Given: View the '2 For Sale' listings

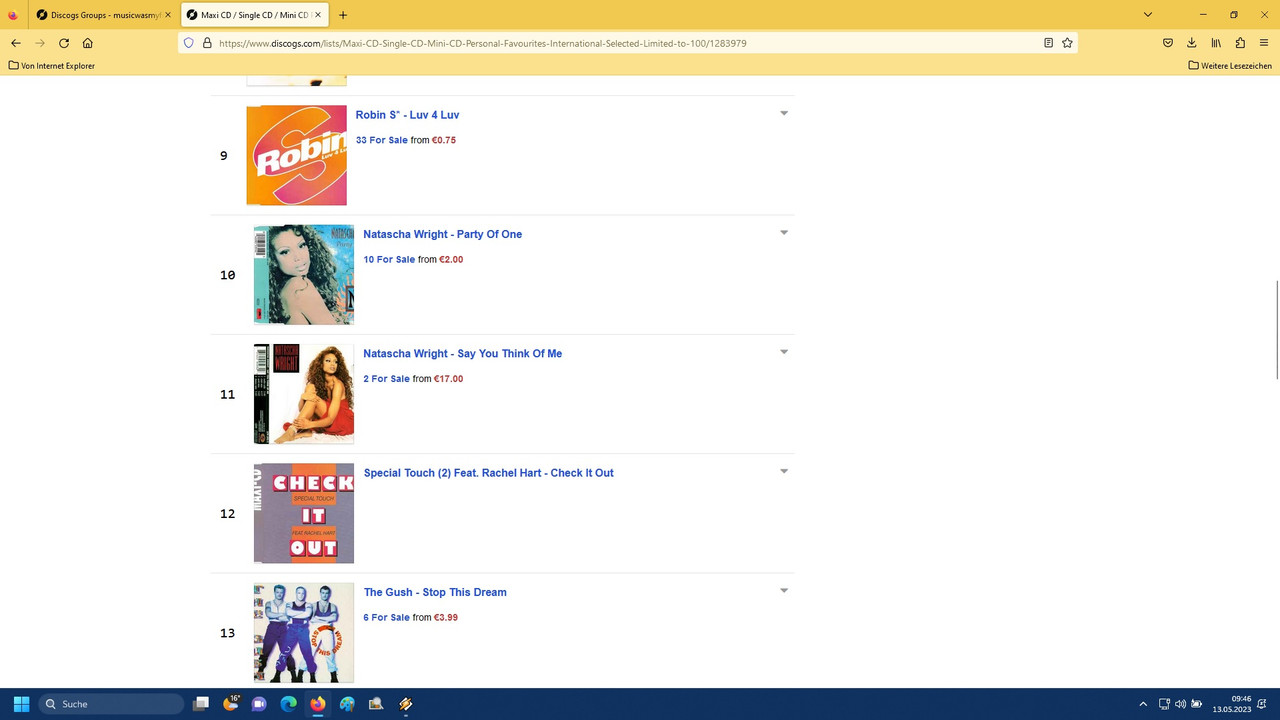Looking at the screenshot, I should (x=386, y=379).
